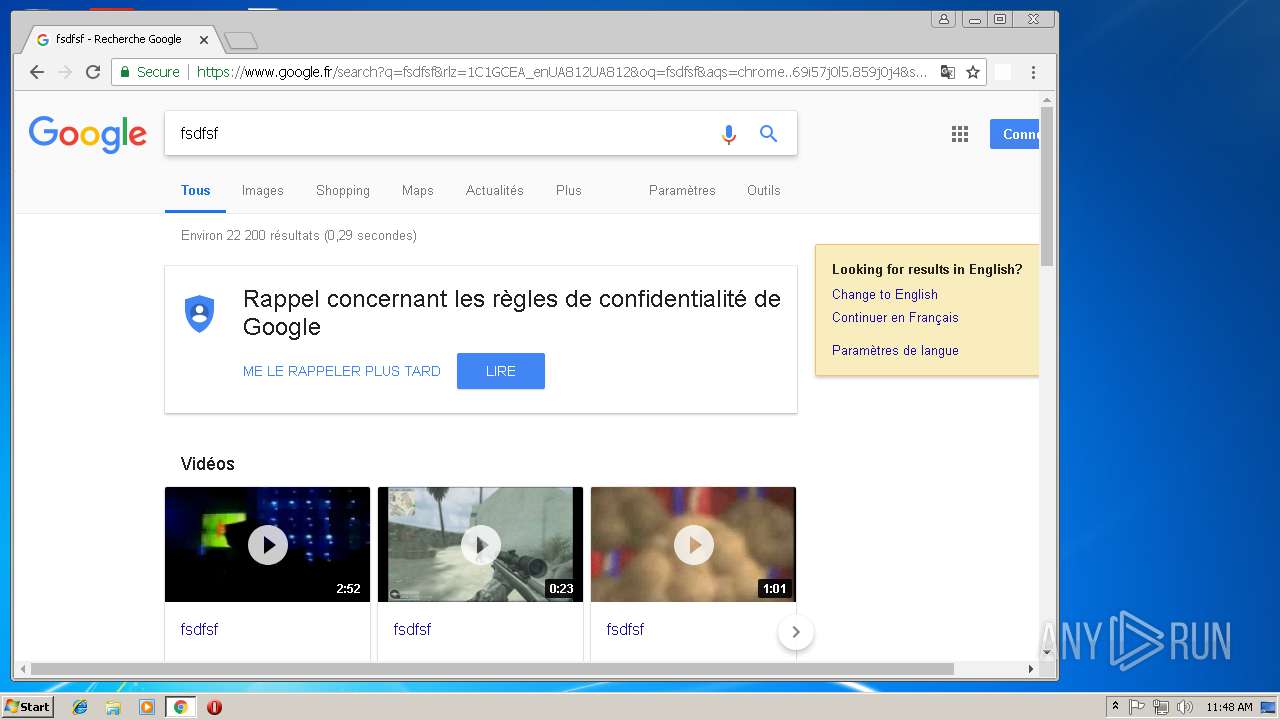The height and width of the screenshot is (720, 1280).
Task: Click the horizontal scrollbar thumb
Action: [492, 669]
